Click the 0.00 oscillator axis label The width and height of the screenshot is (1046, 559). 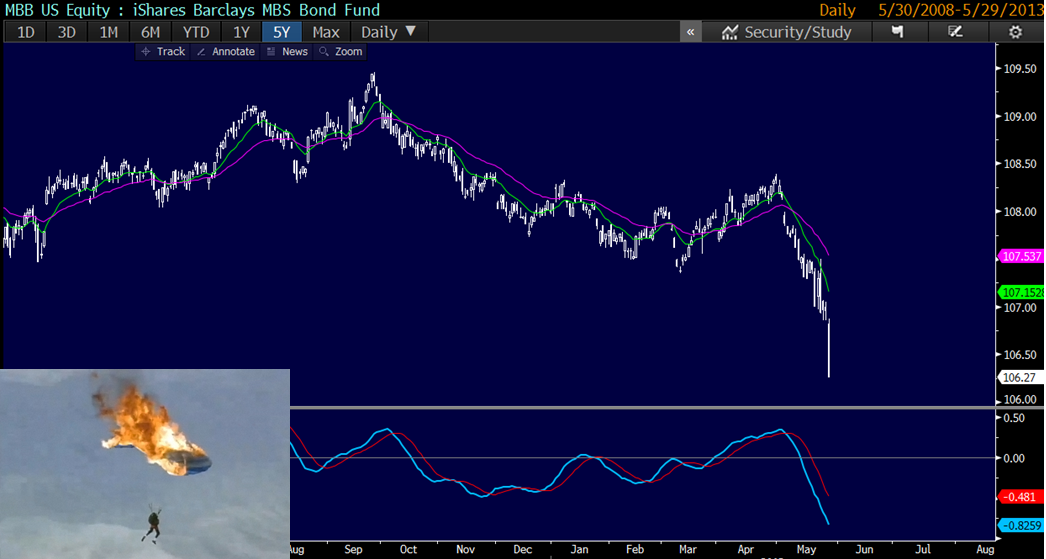pos(1014,458)
